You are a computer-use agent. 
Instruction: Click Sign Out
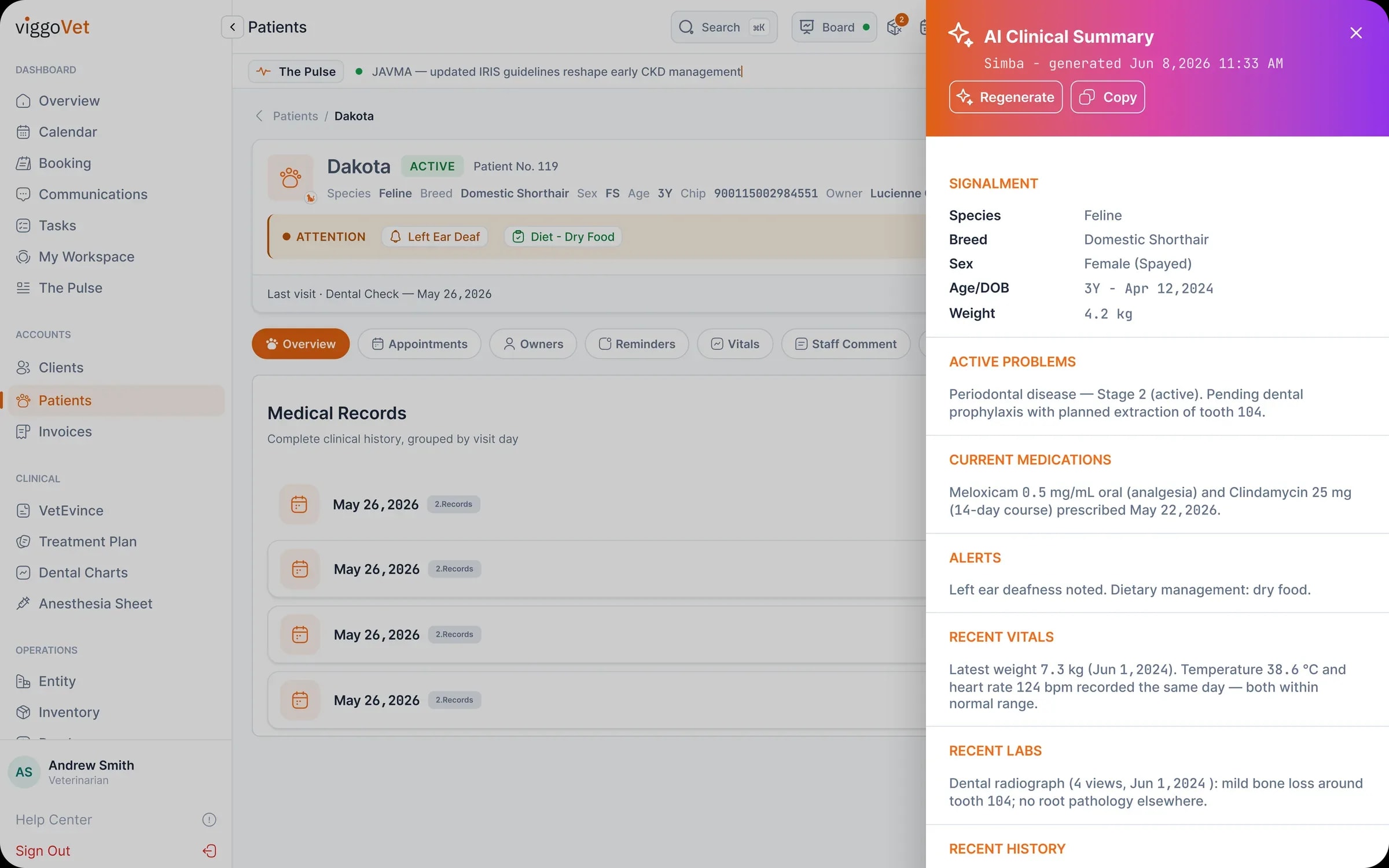click(x=43, y=851)
